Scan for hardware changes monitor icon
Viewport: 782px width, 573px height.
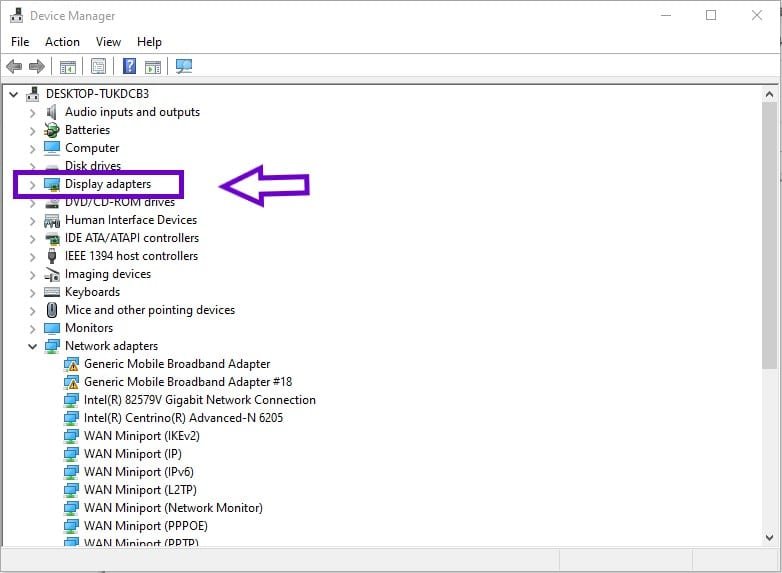pyautogui.click(x=184, y=66)
